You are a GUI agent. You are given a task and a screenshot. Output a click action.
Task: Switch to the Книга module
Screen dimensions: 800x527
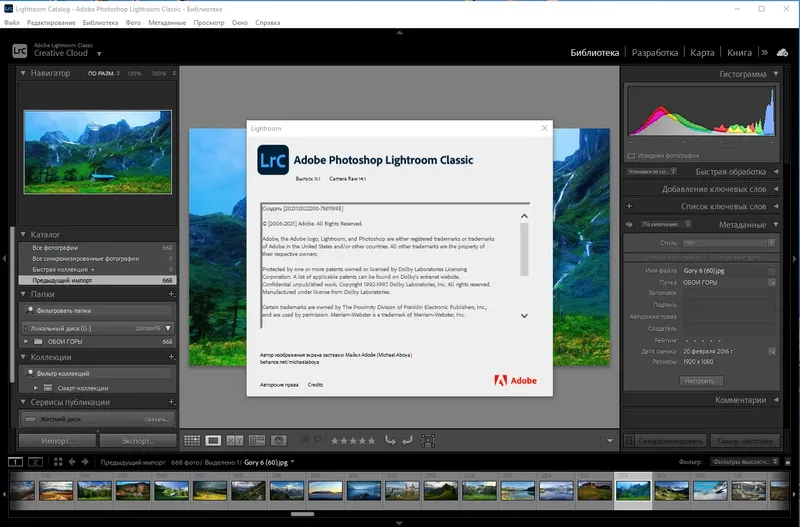739,53
